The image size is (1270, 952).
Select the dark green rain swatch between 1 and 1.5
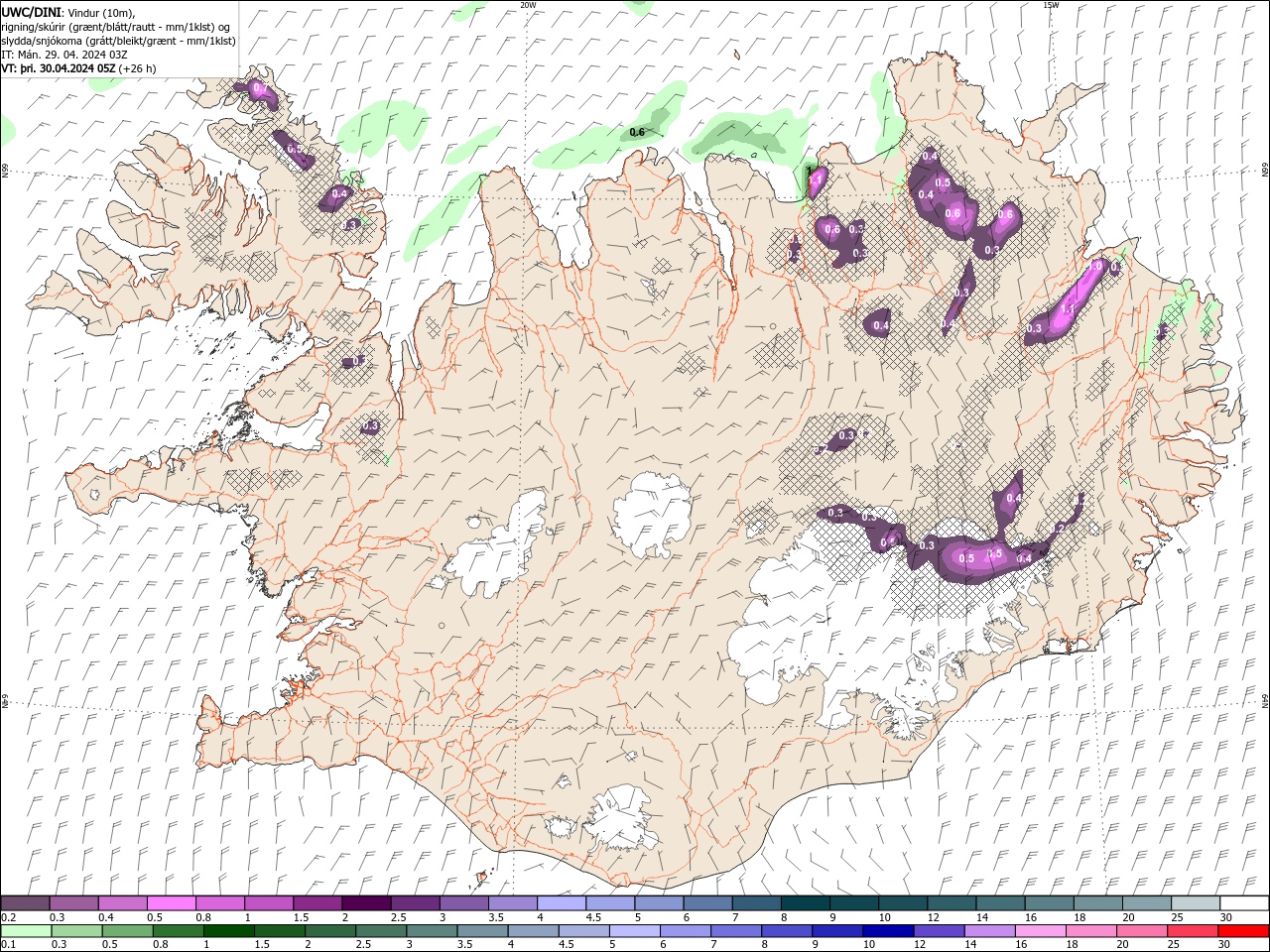[228, 931]
